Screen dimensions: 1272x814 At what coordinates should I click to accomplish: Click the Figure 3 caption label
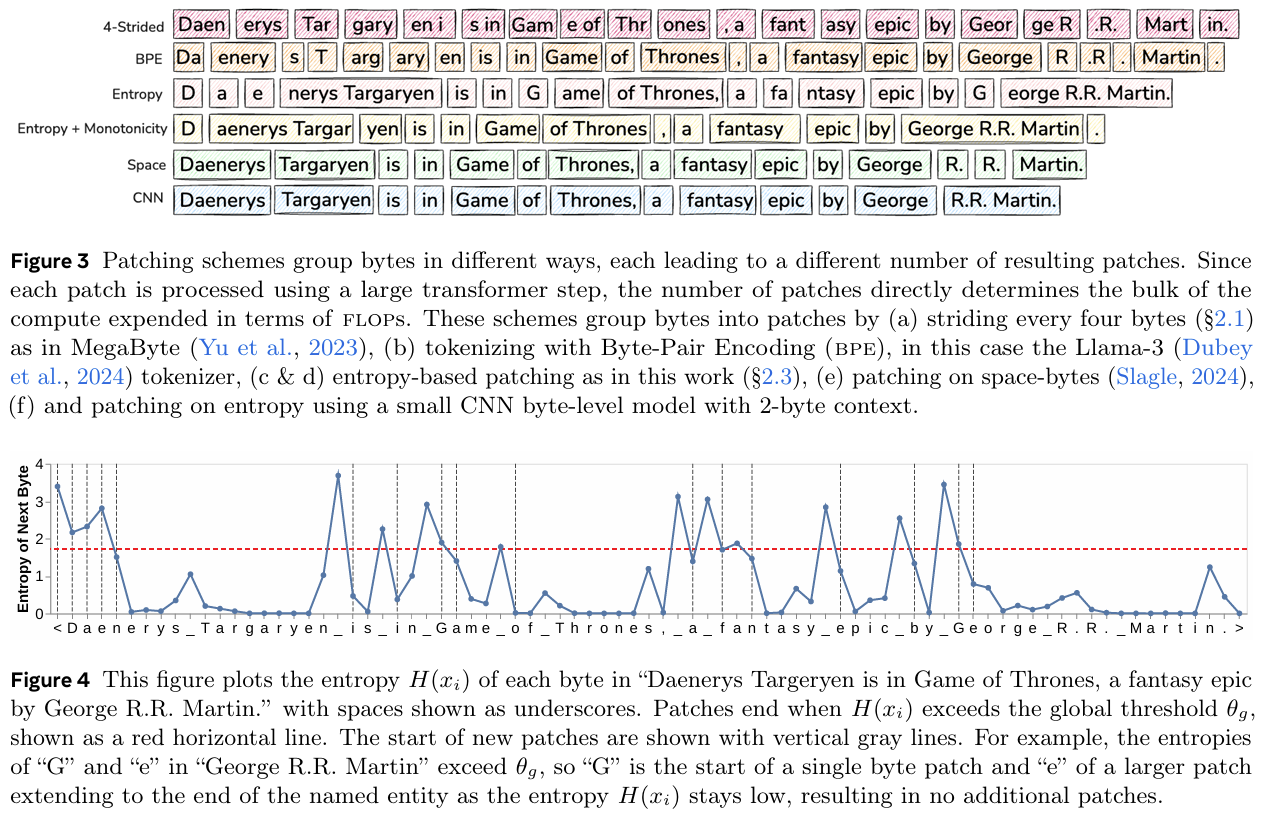coord(51,263)
